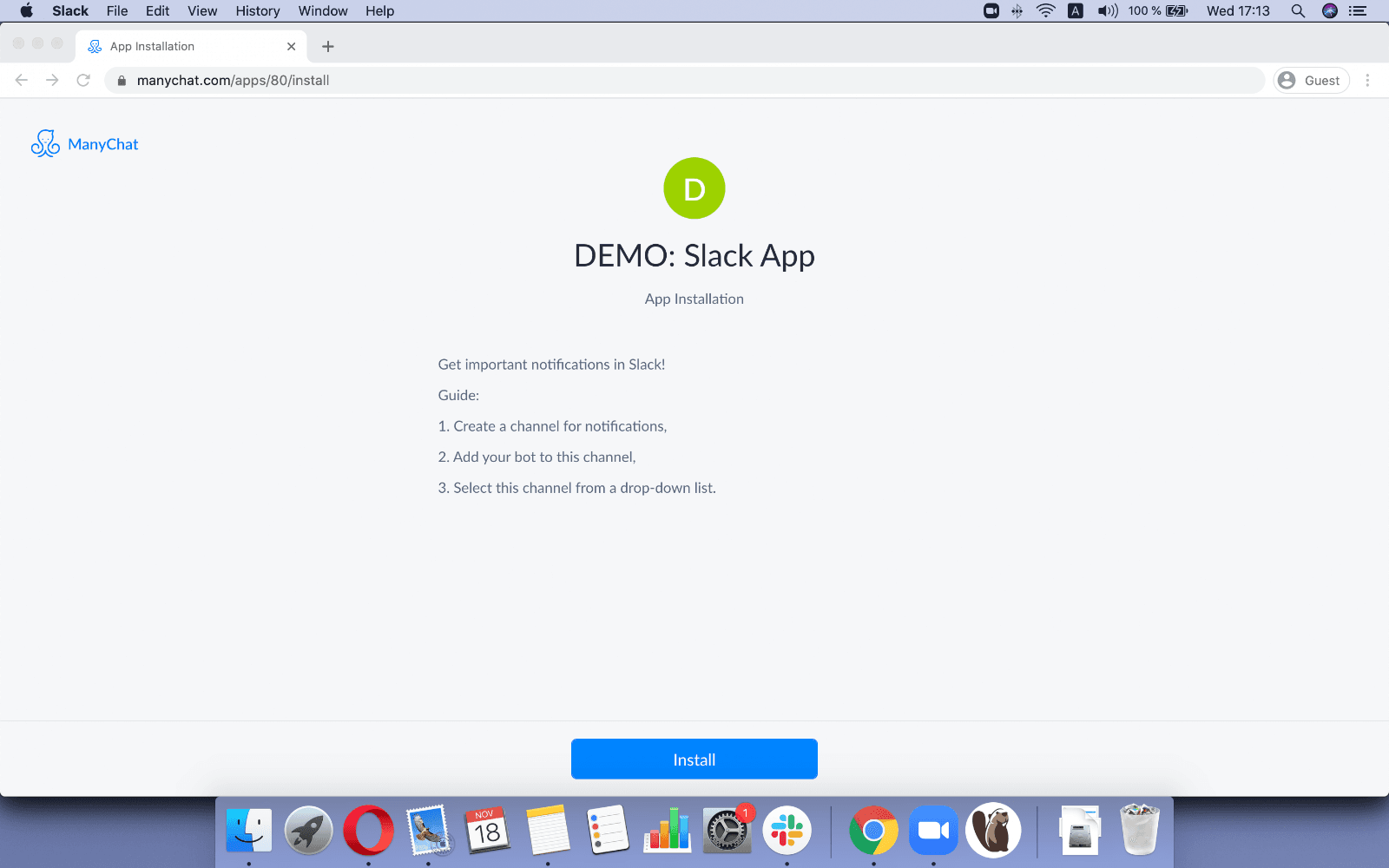Open the History menu
1389x868 pixels.
(258, 11)
